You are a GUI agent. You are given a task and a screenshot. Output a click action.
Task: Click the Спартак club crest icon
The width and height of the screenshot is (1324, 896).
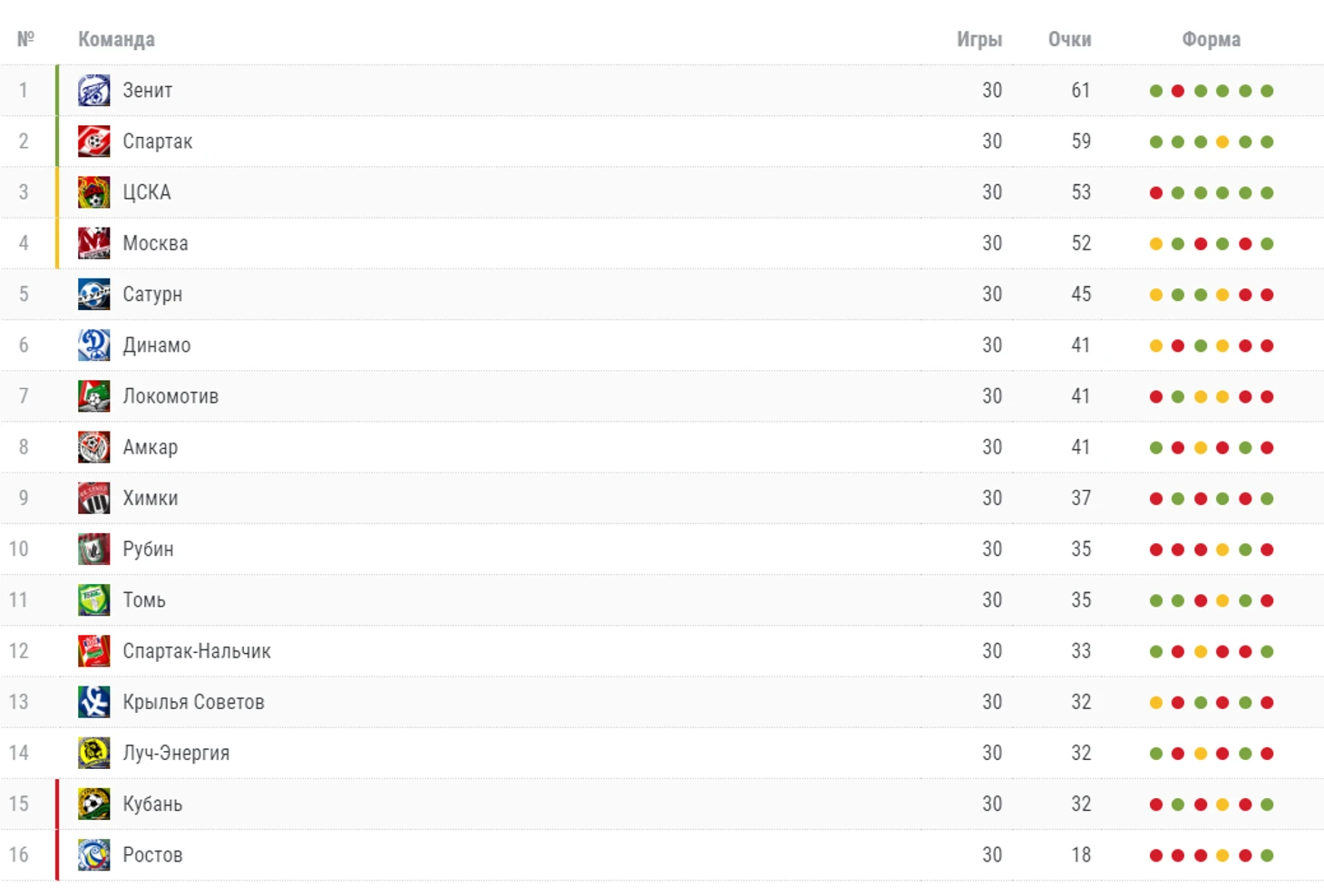point(93,141)
